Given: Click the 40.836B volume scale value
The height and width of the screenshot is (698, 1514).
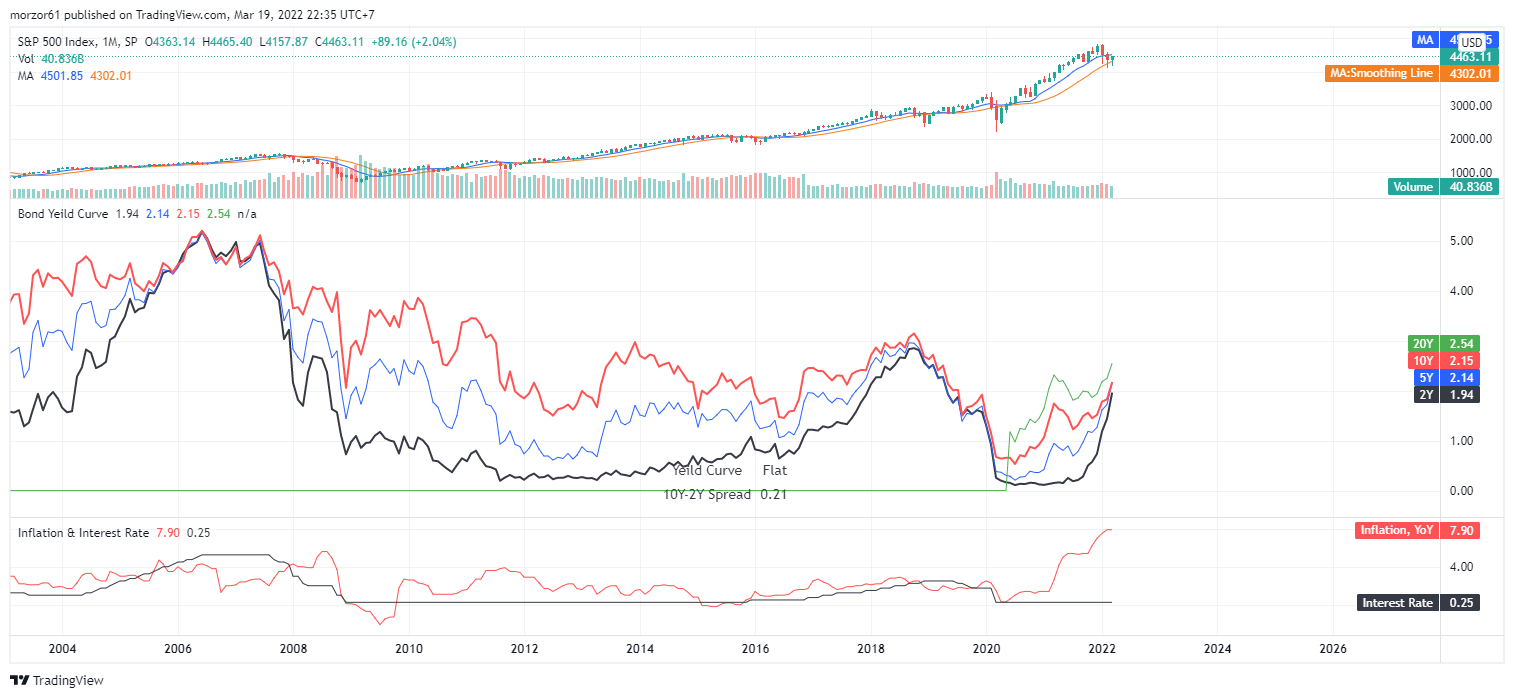Looking at the screenshot, I should 1470,186.
